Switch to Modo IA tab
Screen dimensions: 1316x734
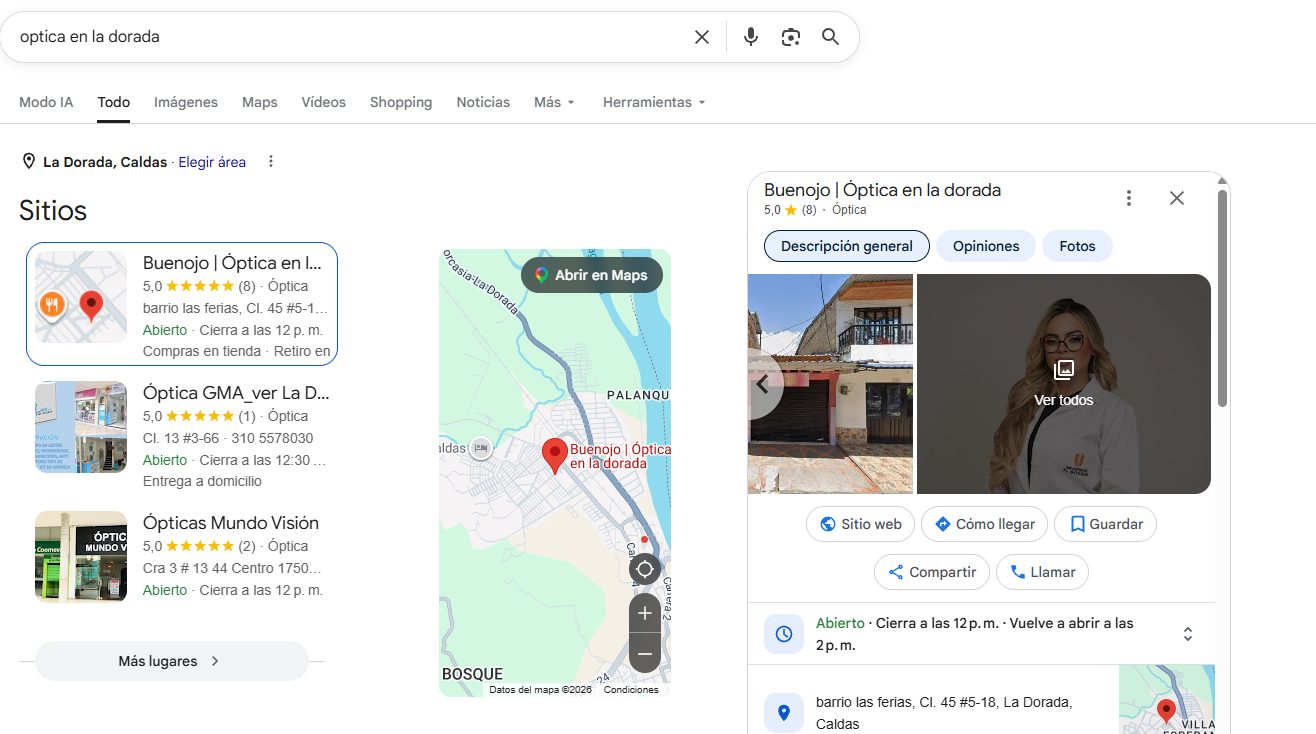(46, 102)
